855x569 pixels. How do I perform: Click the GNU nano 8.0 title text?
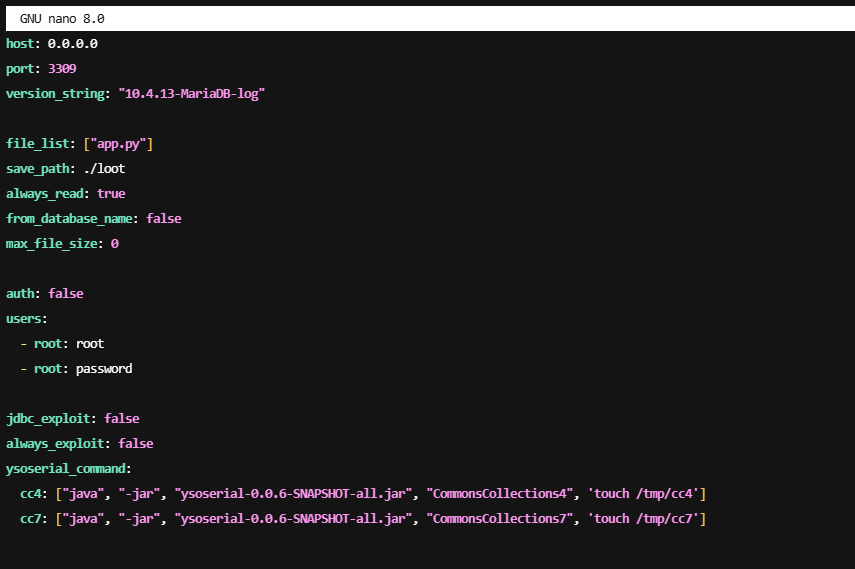(x=62, y=19)
